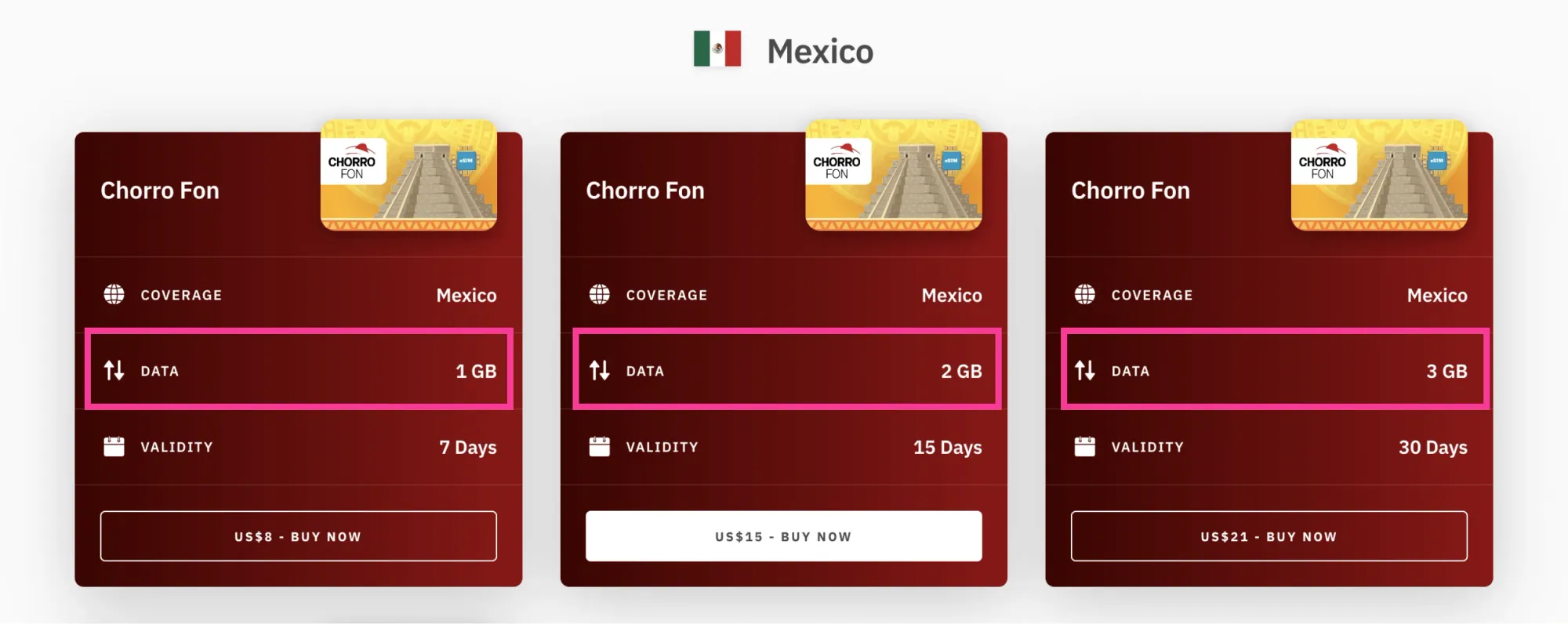Click the calendar icon on 15 Days card

click(x=600, y=446)
